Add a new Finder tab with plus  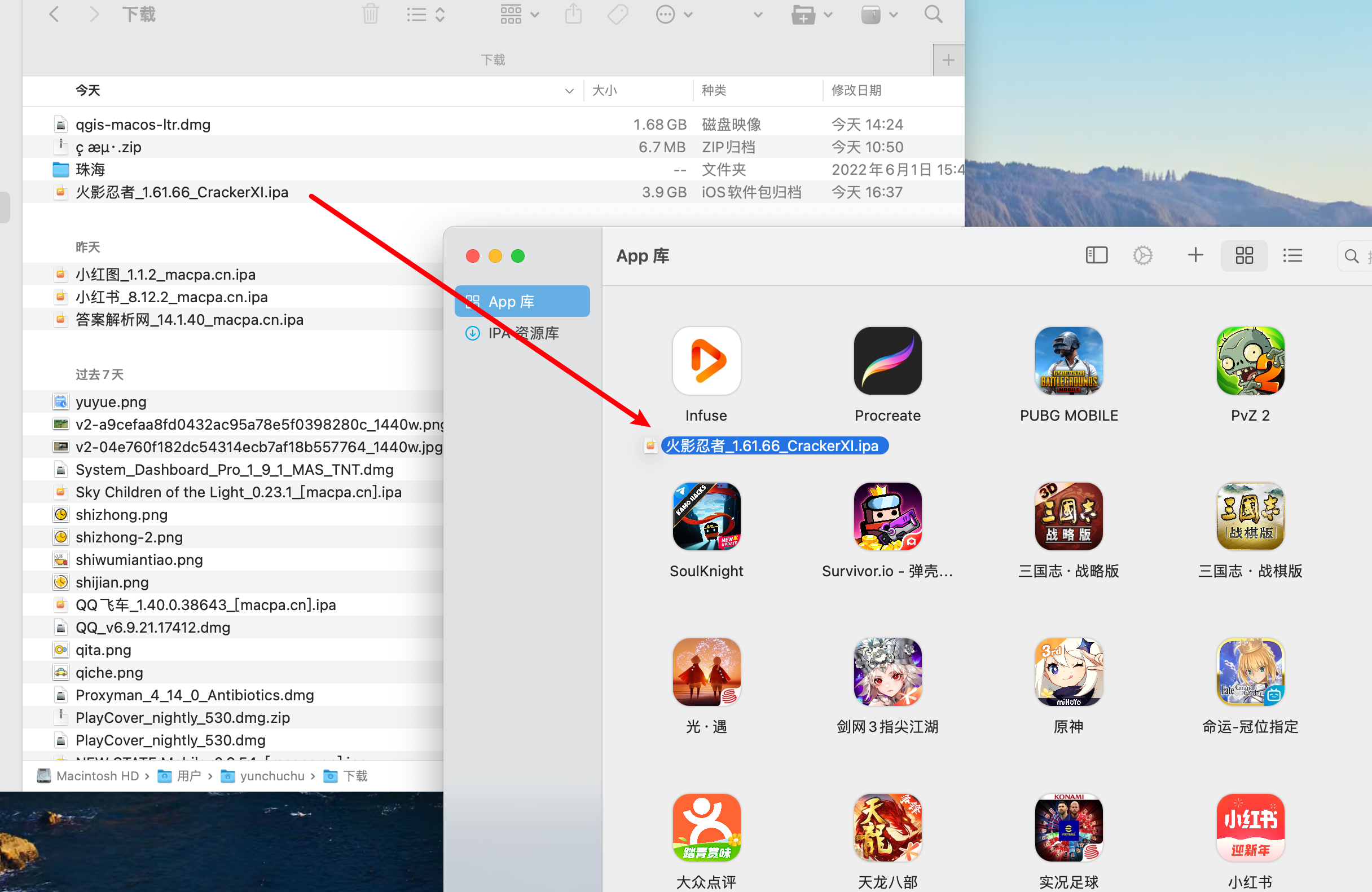pyautogui.click(x=948, y=60)
